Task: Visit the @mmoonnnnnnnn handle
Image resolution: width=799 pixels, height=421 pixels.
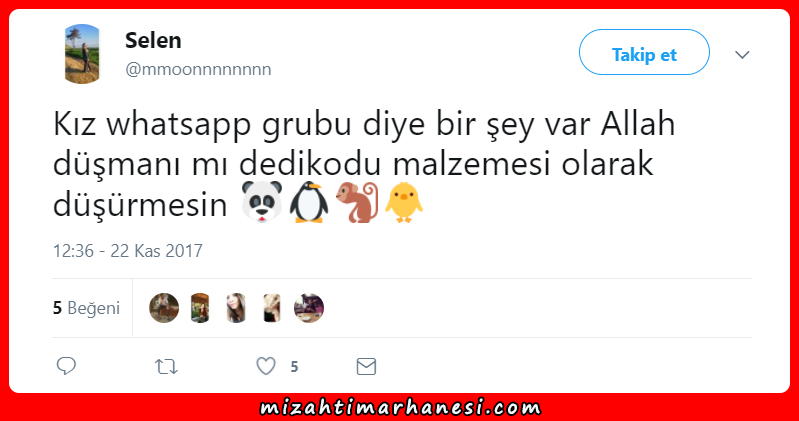Action: click(x=198, y=69)
